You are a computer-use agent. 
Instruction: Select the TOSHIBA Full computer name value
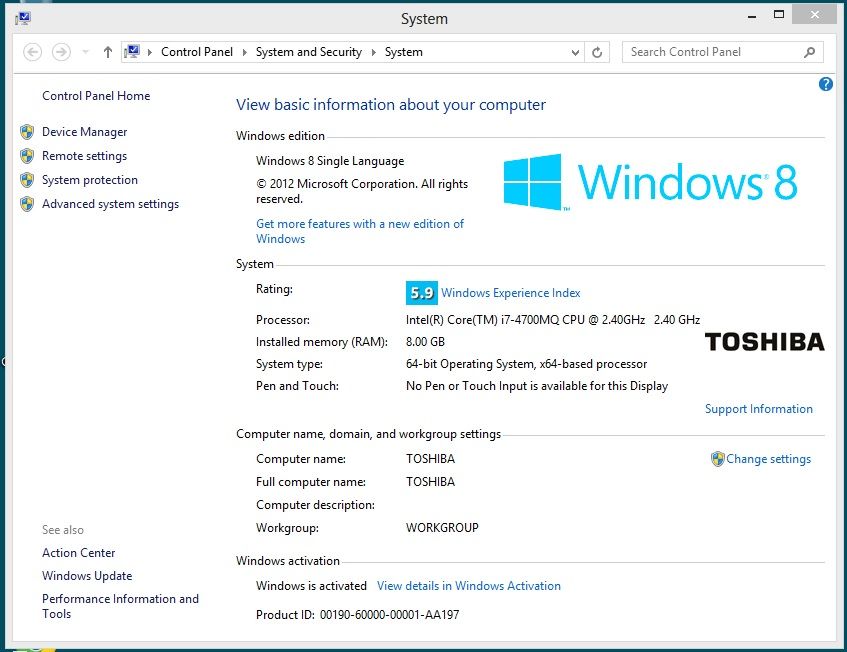(430, 482)
